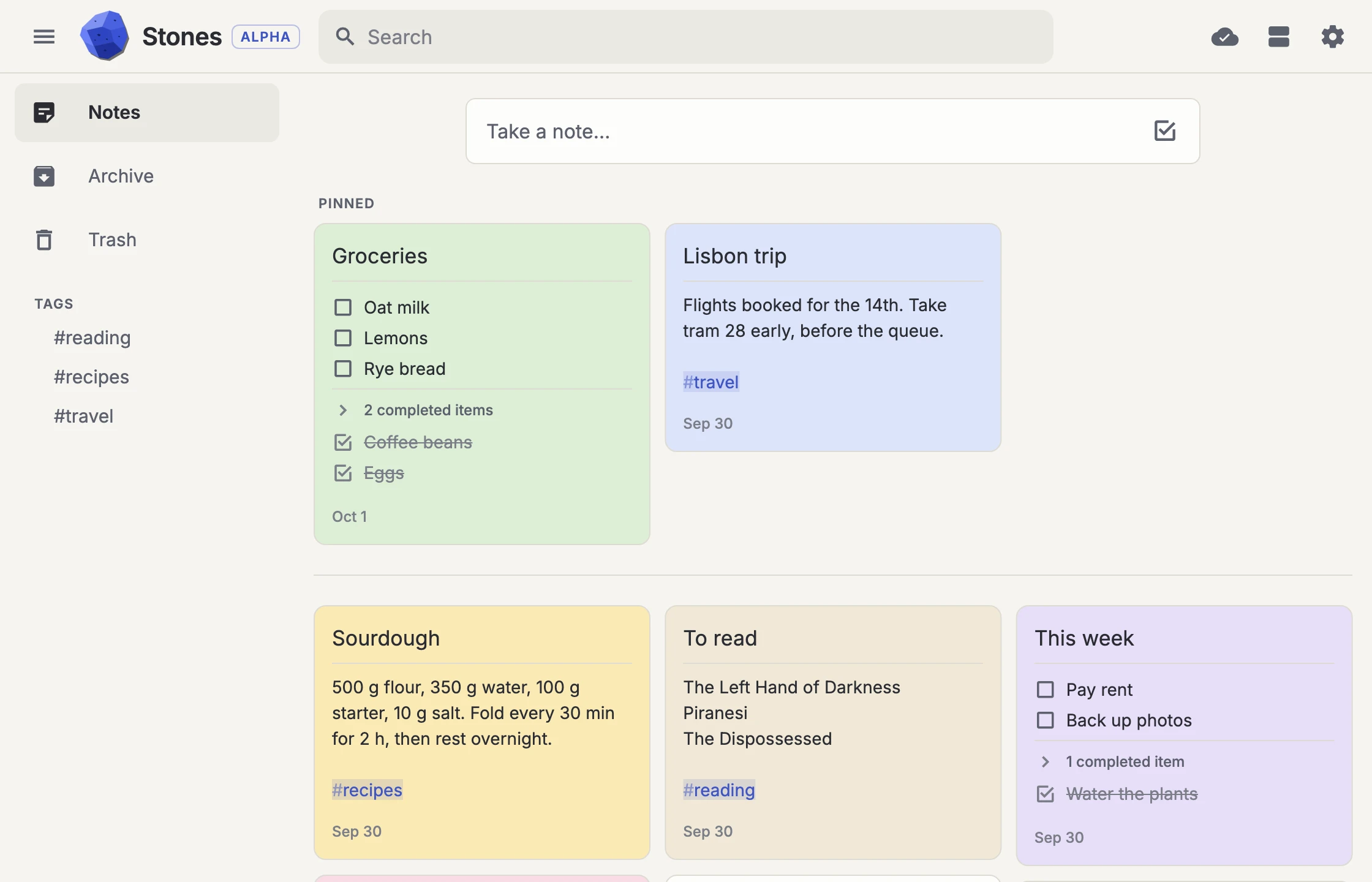1372x882 pixels.
Task: Switch layout with the list view icon
Action: tap(1279, 37)
